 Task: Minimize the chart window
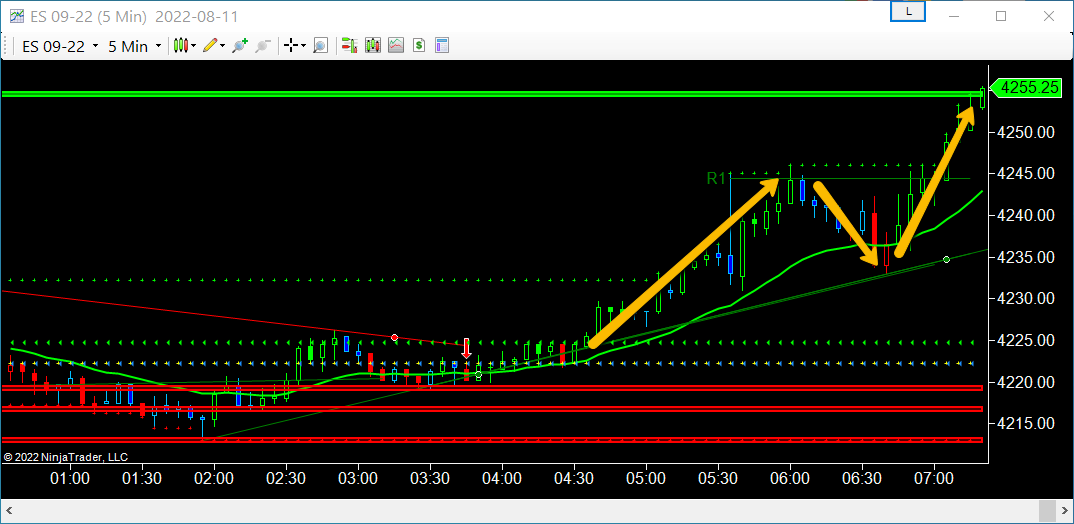point(954,15)
